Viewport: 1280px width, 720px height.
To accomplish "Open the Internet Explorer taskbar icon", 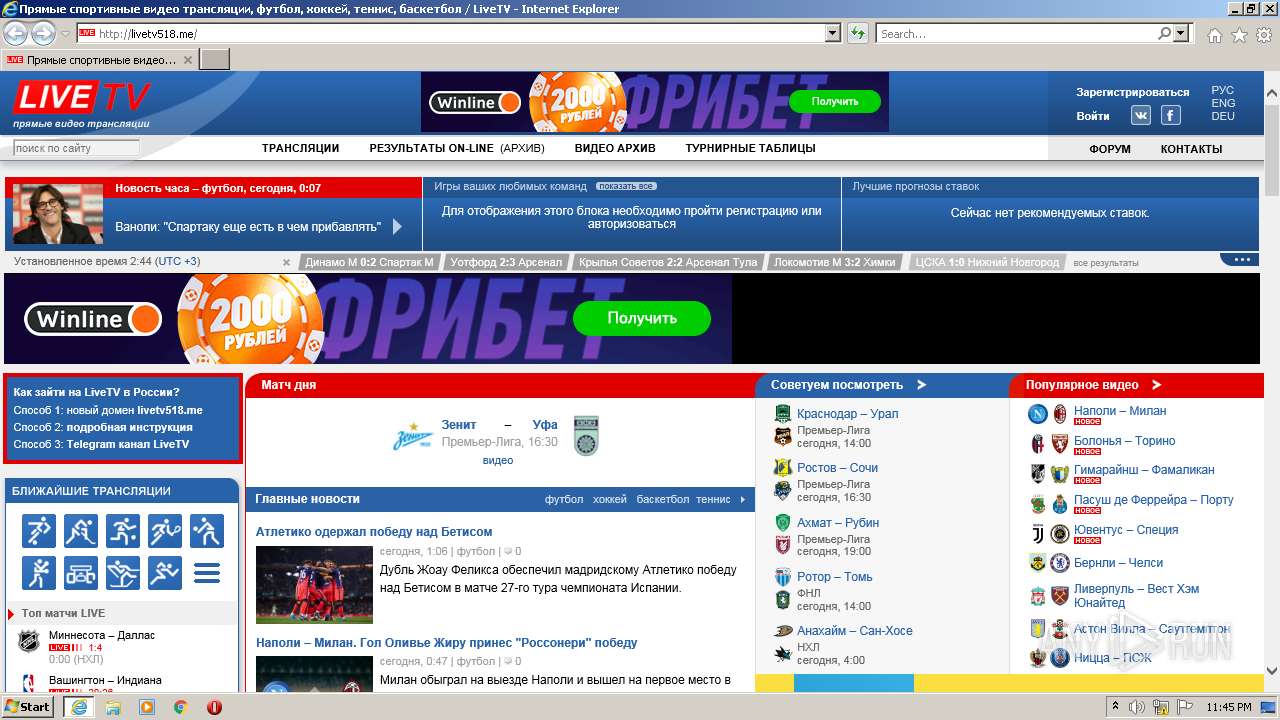I will 78,706.
